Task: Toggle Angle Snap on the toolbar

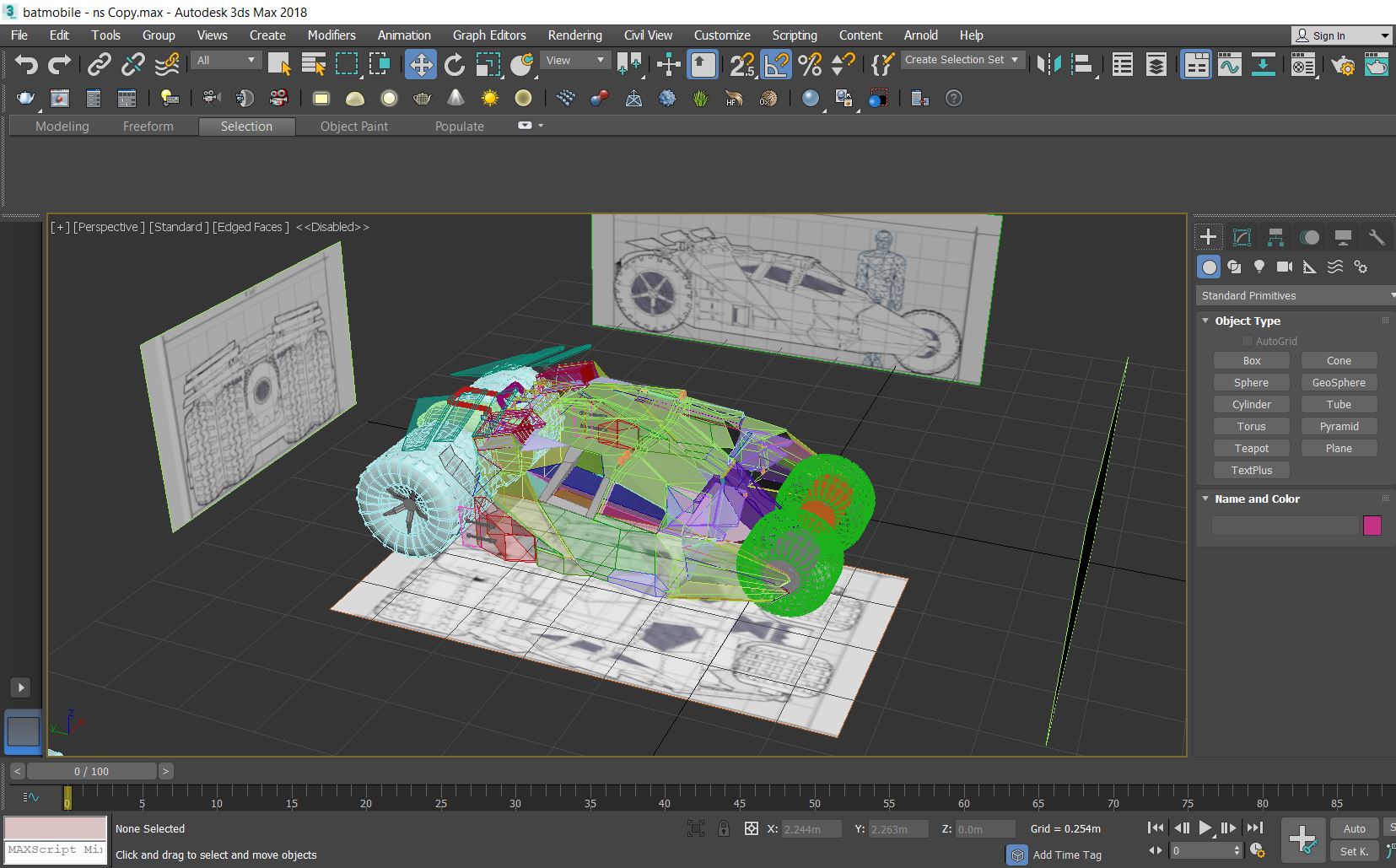Action: point(776,64)
